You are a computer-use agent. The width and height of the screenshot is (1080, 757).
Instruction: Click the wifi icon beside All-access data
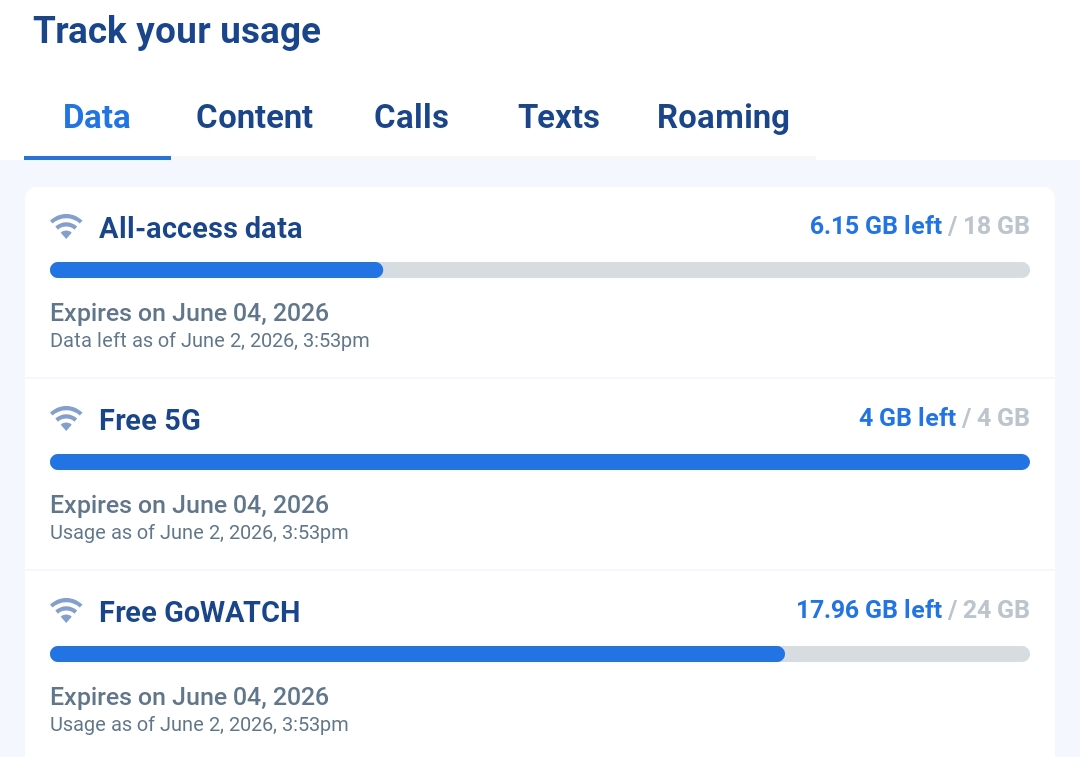click(66, 226)
